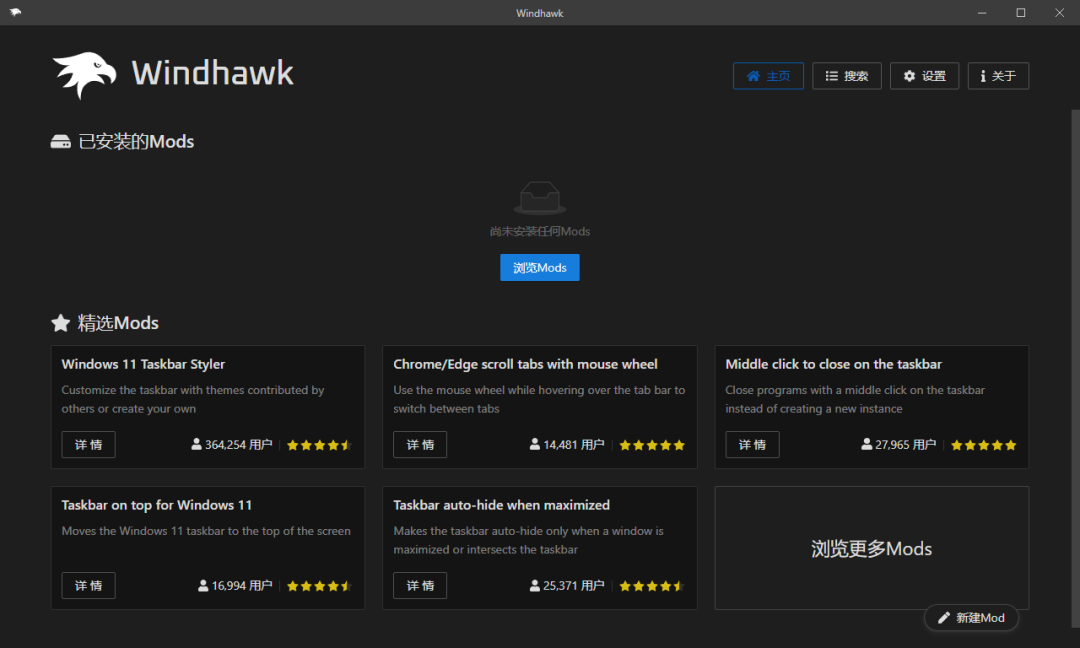Open 详情 for Chrome/Edge scroll tabs mod
The height and width of the screenshot is (648, 1080).
(x=420, y=444)
